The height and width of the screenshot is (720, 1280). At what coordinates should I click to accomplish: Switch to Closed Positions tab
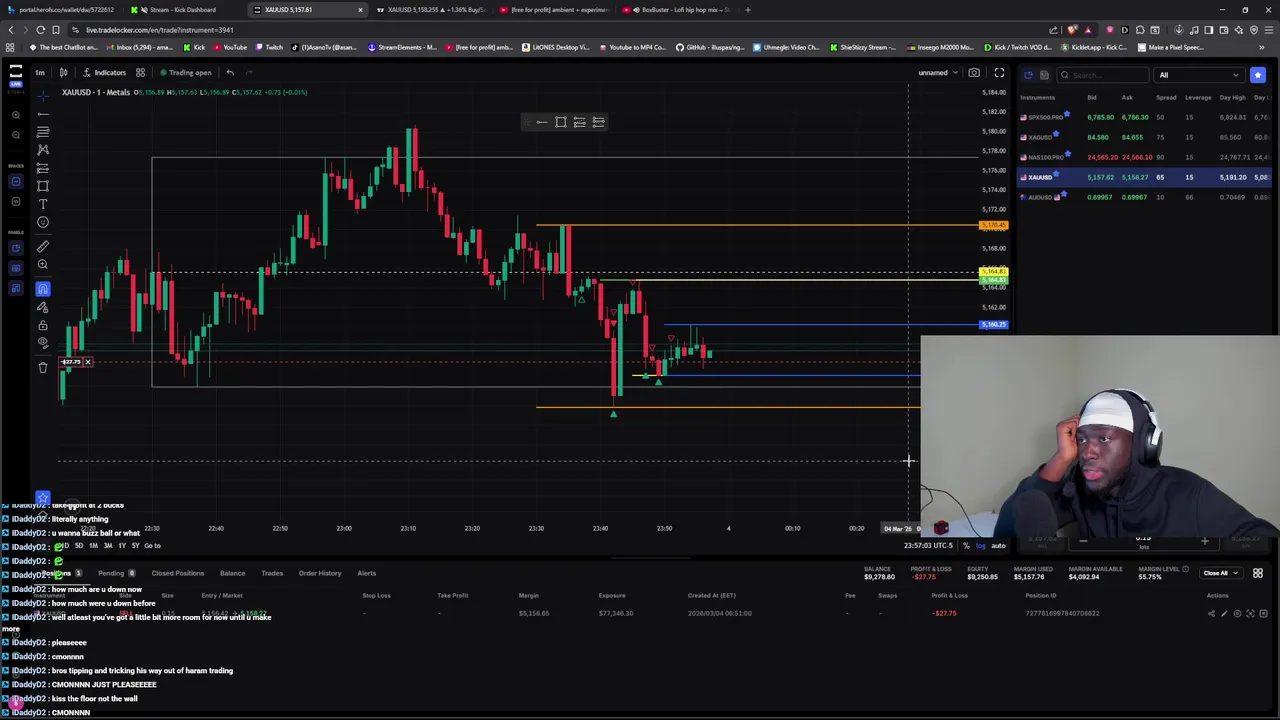[x=178, y=573]
